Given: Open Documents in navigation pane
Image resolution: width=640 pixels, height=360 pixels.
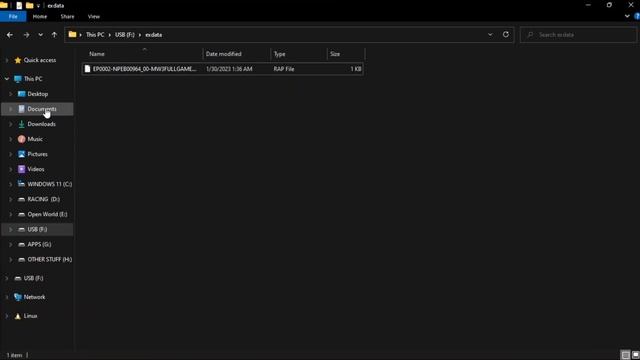Looking at the screenshot, I should pos(42,109).
